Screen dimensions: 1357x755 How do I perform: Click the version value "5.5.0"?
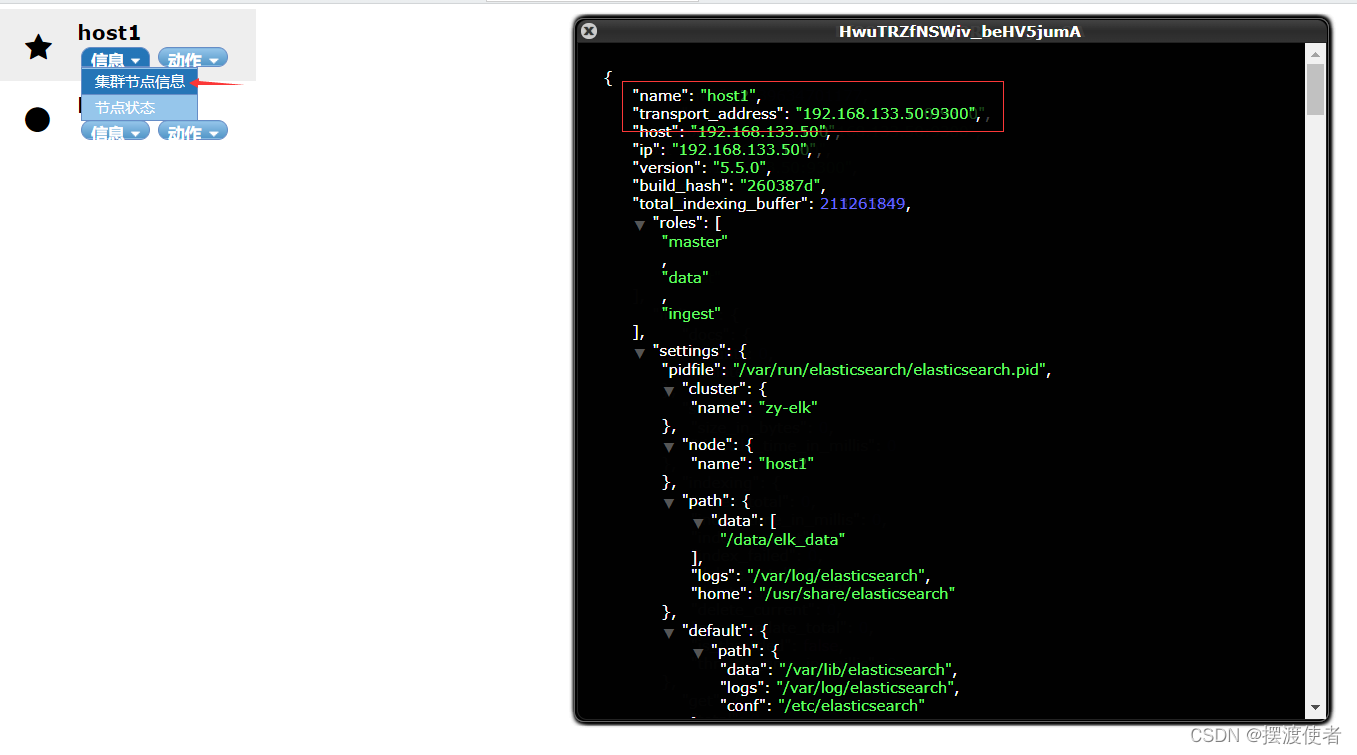tap(740, 167)
